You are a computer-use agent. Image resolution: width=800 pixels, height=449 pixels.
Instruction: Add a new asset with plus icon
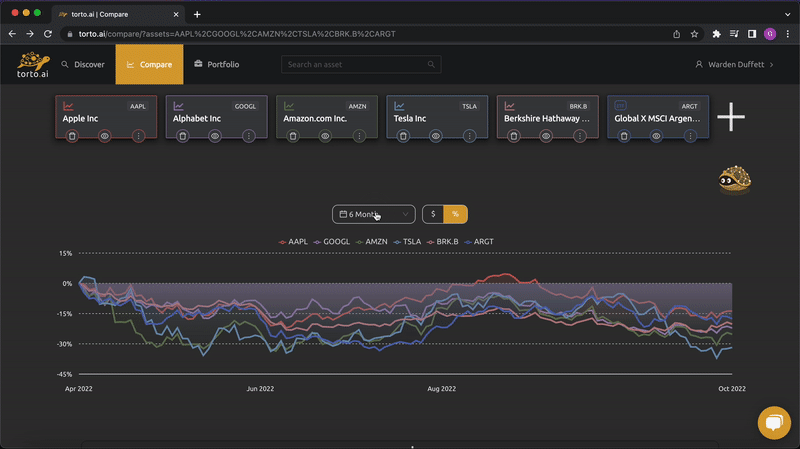[x=731, y=117]
